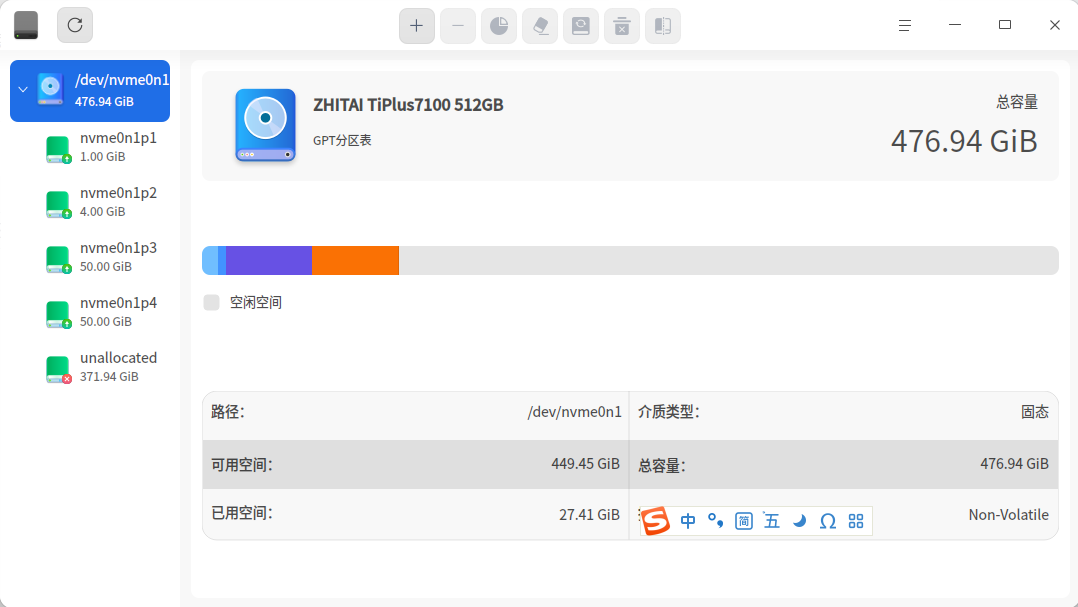The image size is (1078, 607).
Task: Select the unallocated 371.94 GiB space
Action: click(x=100, y=367)
